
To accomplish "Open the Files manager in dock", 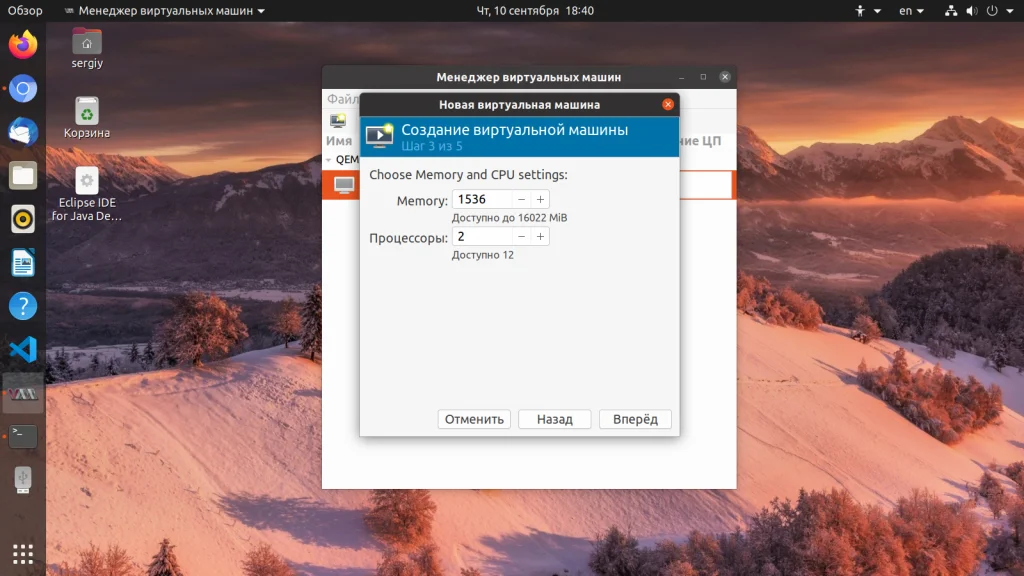I will (23, 176).
